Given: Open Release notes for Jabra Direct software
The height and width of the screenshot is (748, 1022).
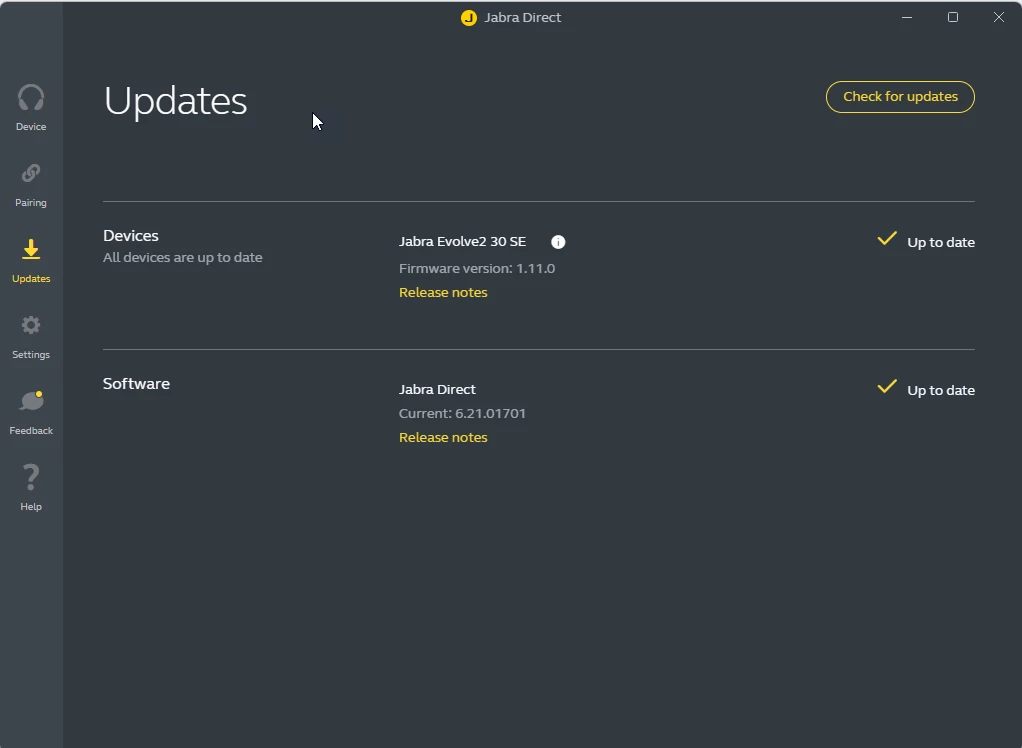Looking at the screenshot, I should click(443, 438).
